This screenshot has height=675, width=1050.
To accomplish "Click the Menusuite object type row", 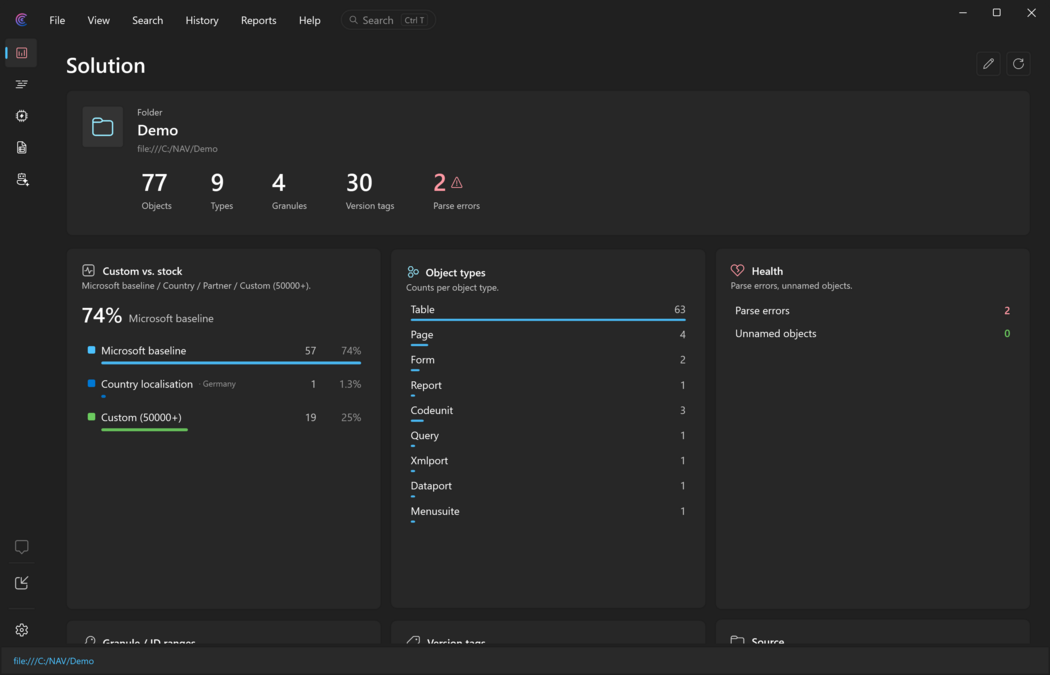I will (x=548, y=513).
